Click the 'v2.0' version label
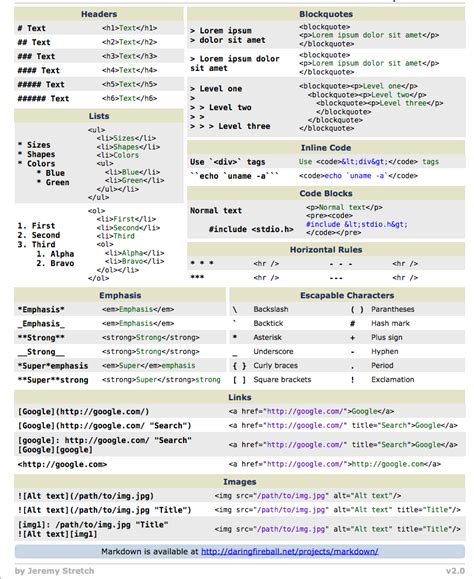Viewport: 474px width, 579px height. tap(456, 571)
